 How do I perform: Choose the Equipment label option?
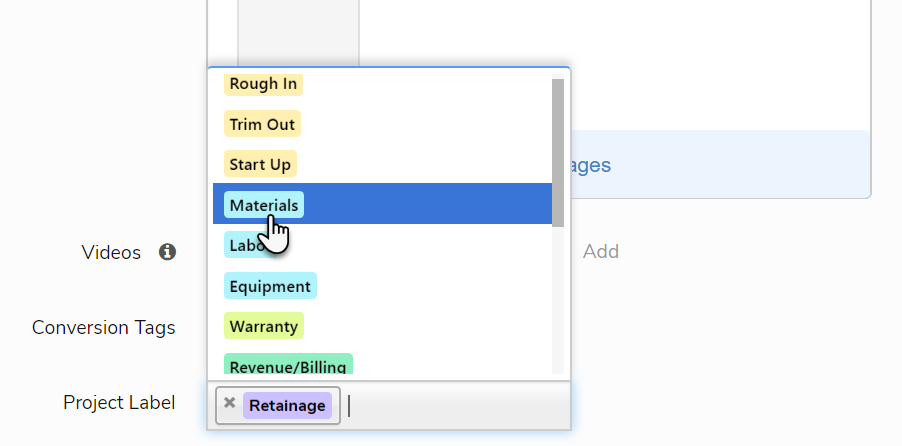[270, 286]
